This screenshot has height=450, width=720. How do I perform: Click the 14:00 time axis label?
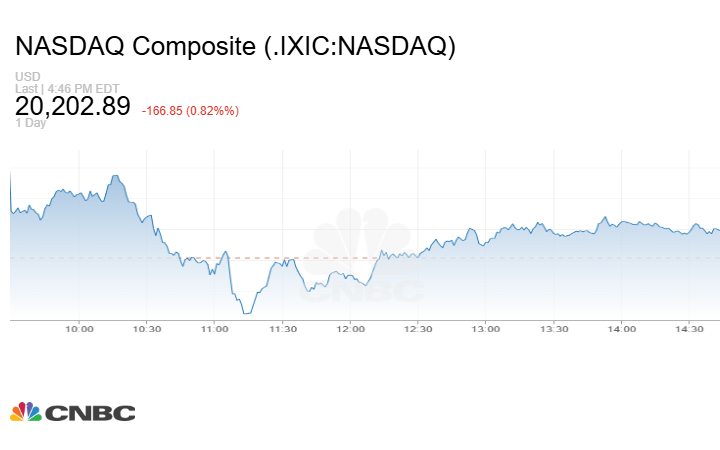pos(622,329)
